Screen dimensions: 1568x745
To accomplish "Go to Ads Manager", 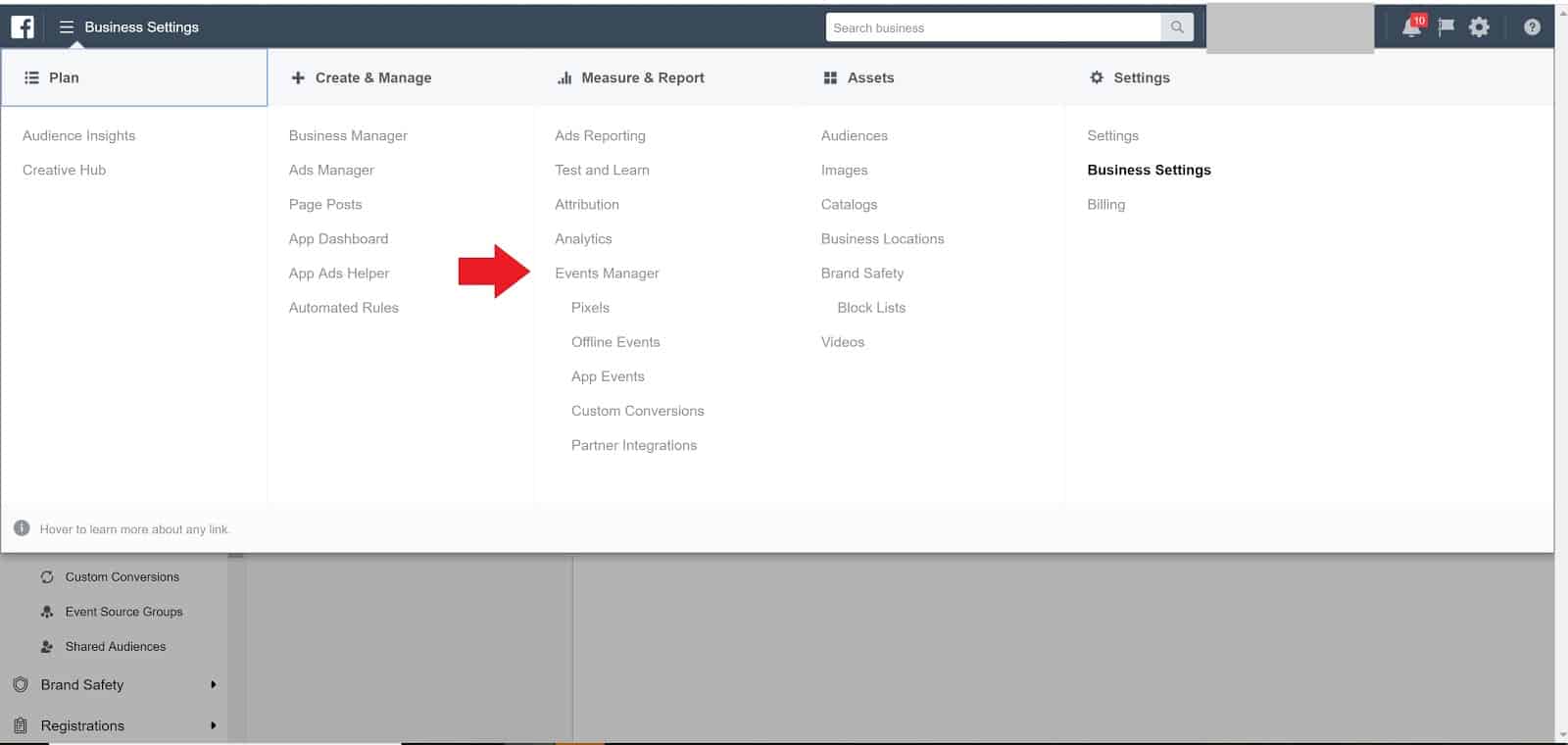I will (331, 170).
